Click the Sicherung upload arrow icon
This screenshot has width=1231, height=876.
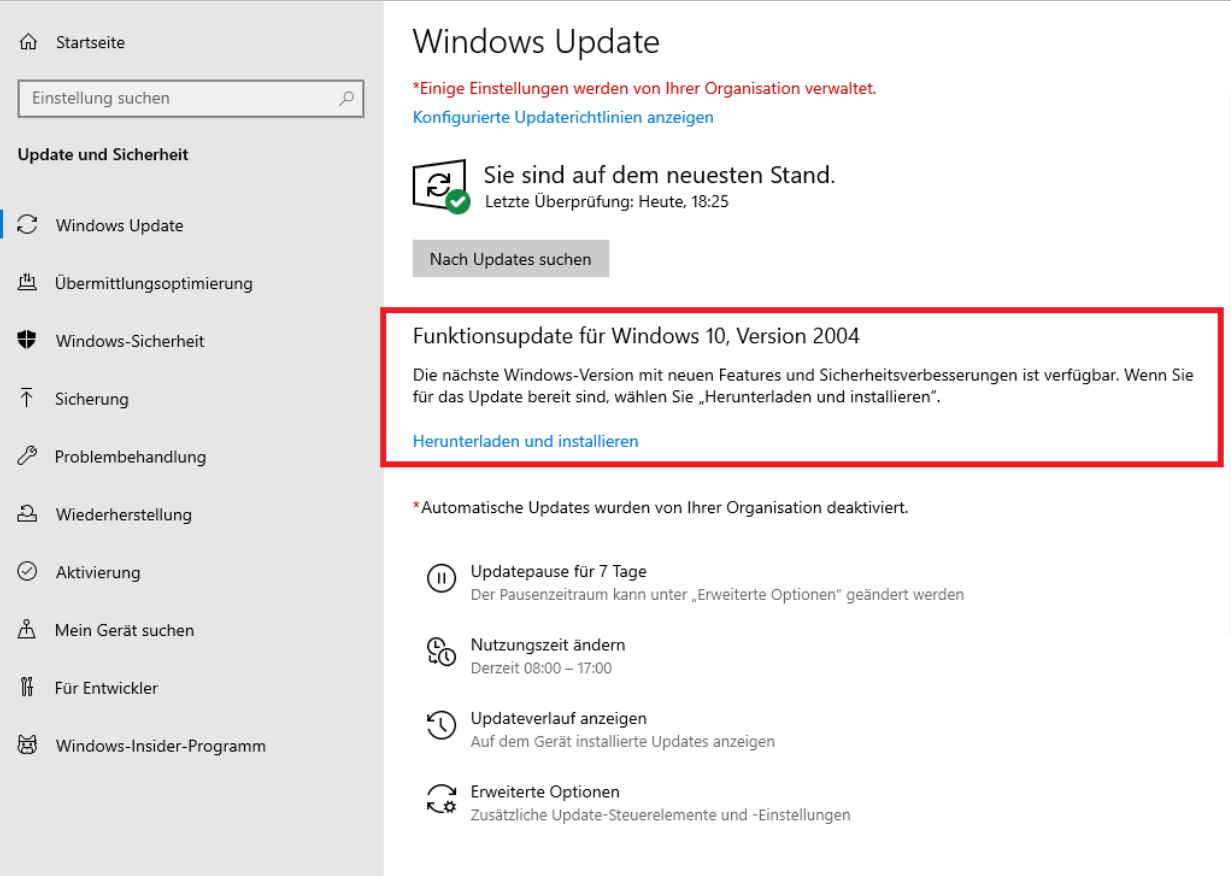[x=28, y=399]
